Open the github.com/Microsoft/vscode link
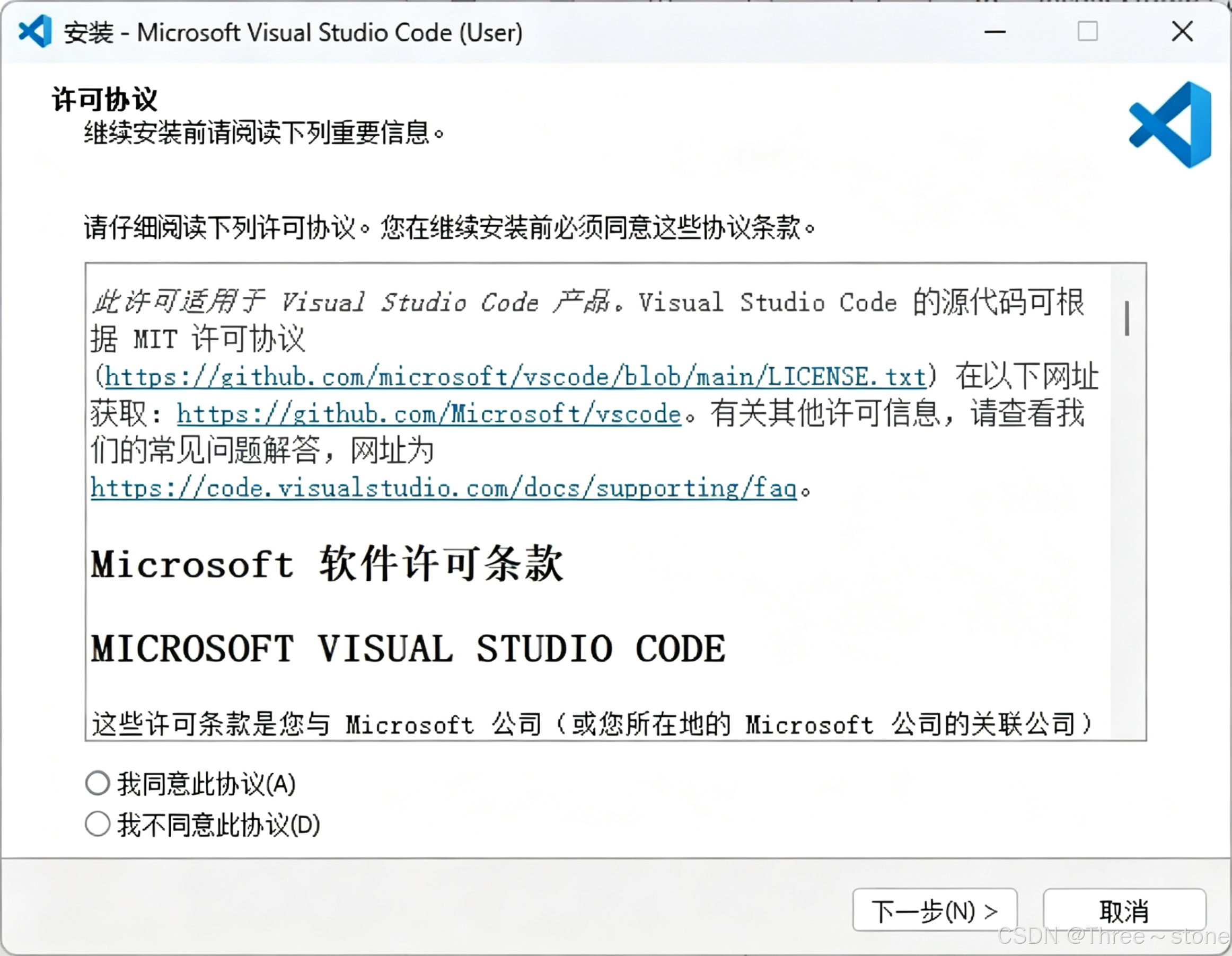 pos(429,414)
